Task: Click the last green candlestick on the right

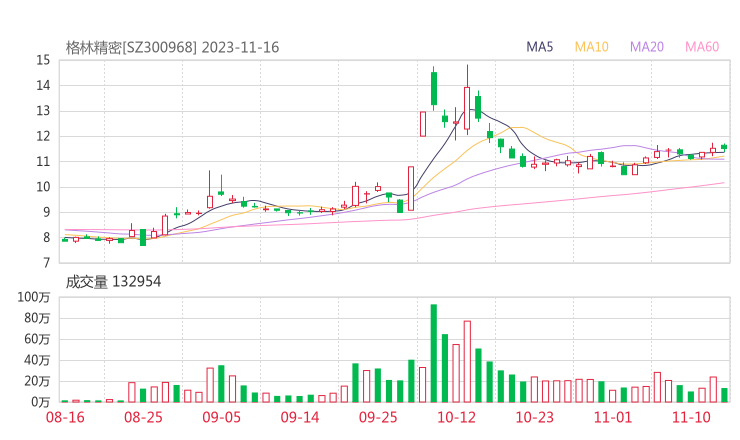Action: 724,147
